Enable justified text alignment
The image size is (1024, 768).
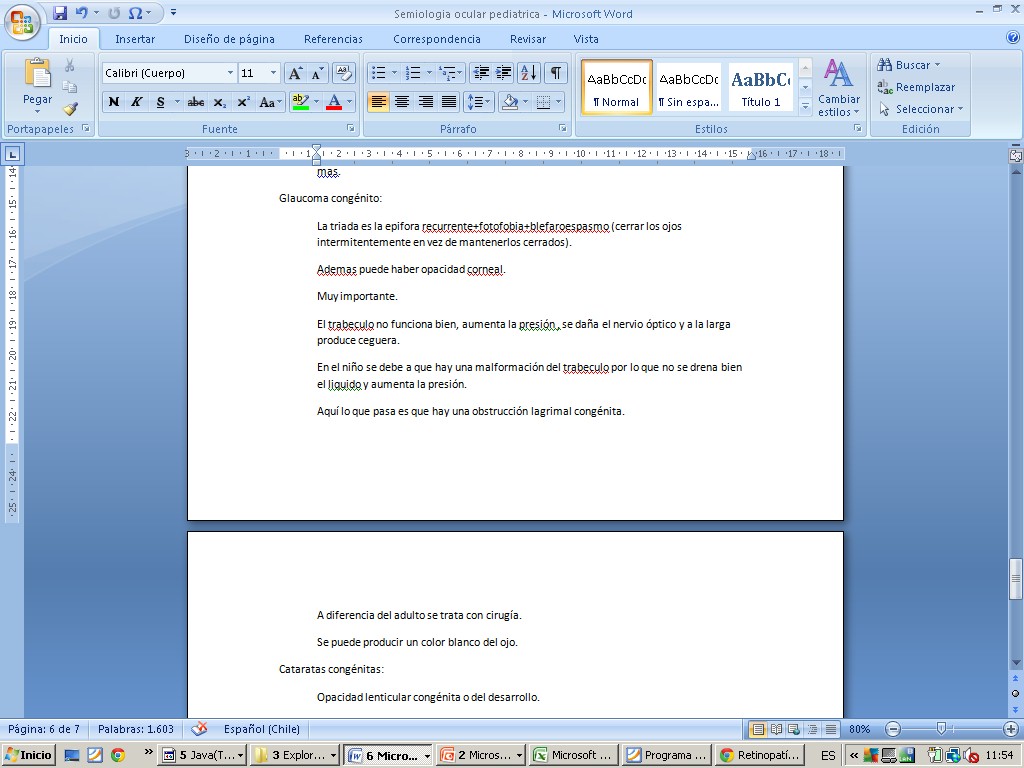coord(449,102)
